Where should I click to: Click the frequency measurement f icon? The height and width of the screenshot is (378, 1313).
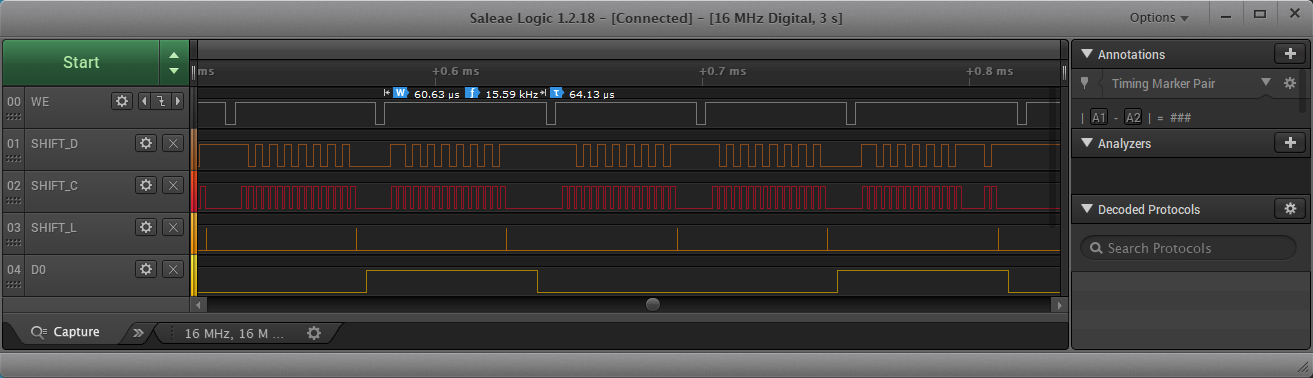tap(472, 93)
